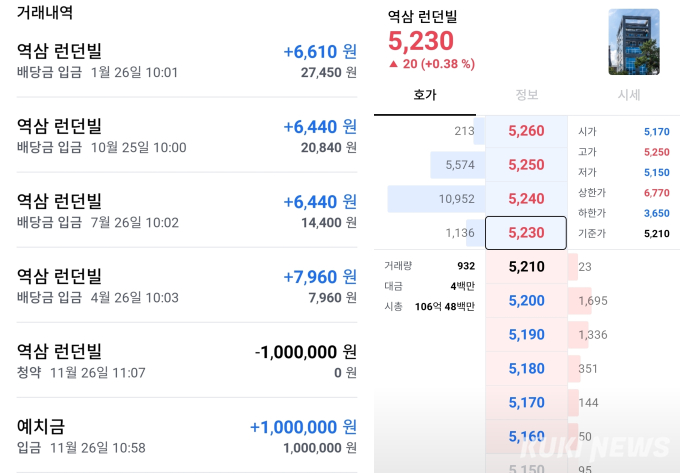680x473 pixels.
Task: Open the 4월 26일 +7,960 원 dividend entry
Action: 187,285
